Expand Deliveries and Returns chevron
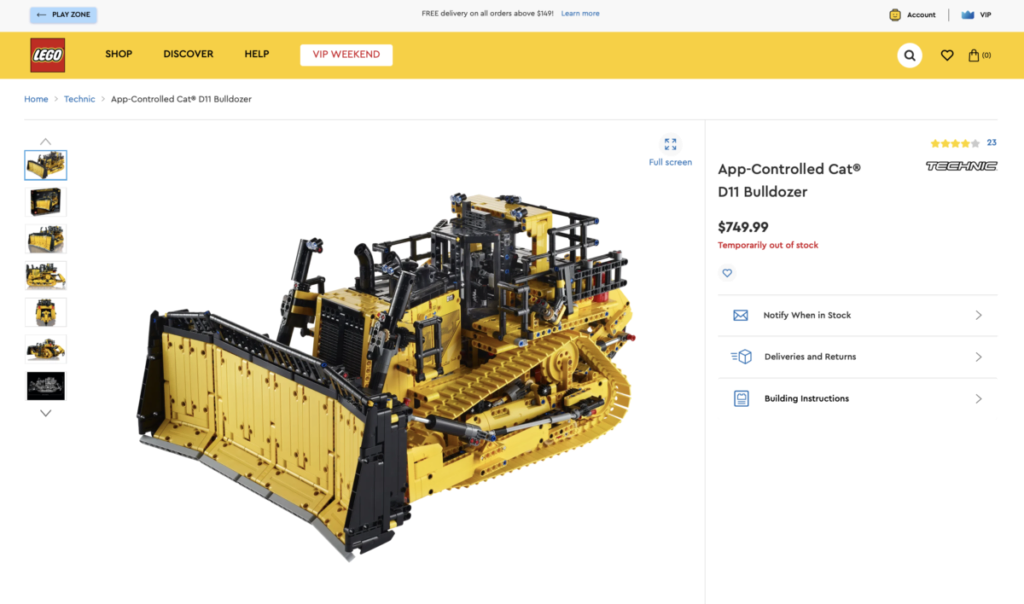Viewport: 1024px width, 604px height. point(978,357)
